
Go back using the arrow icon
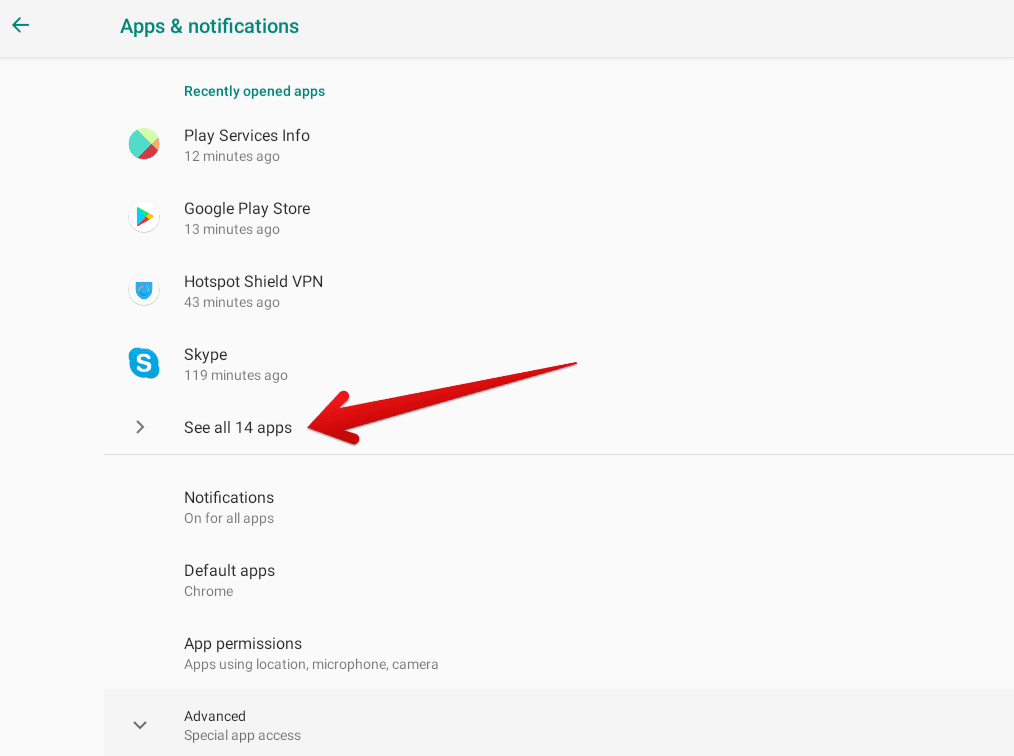pos(21,25)
